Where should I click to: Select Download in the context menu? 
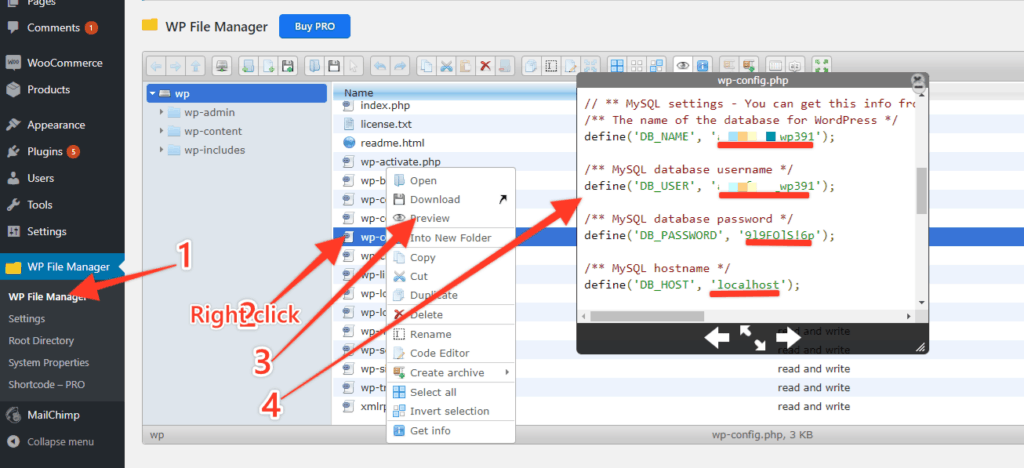click(435, 200)
